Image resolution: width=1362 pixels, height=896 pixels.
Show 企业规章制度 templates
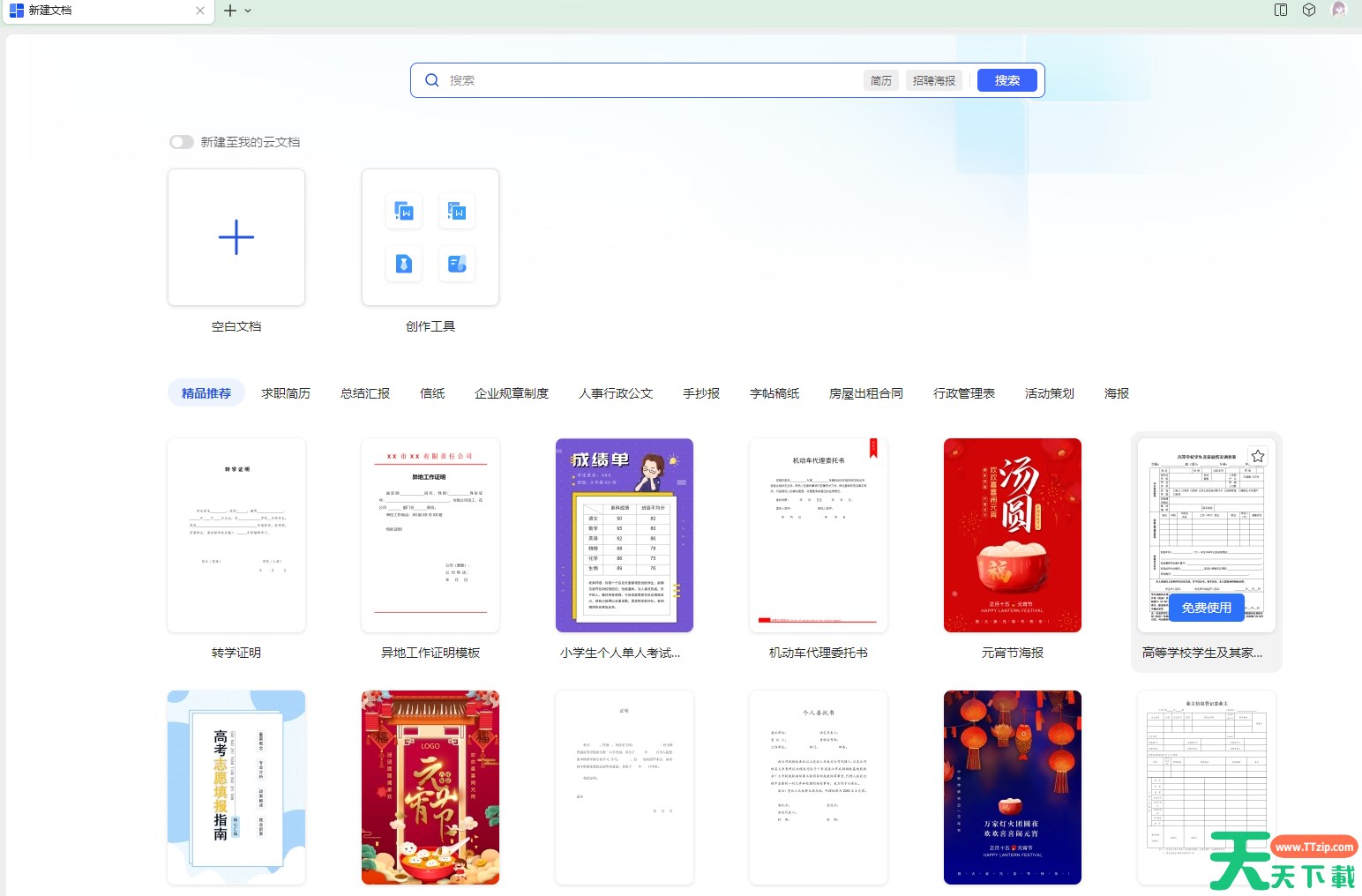pos(512,393)
